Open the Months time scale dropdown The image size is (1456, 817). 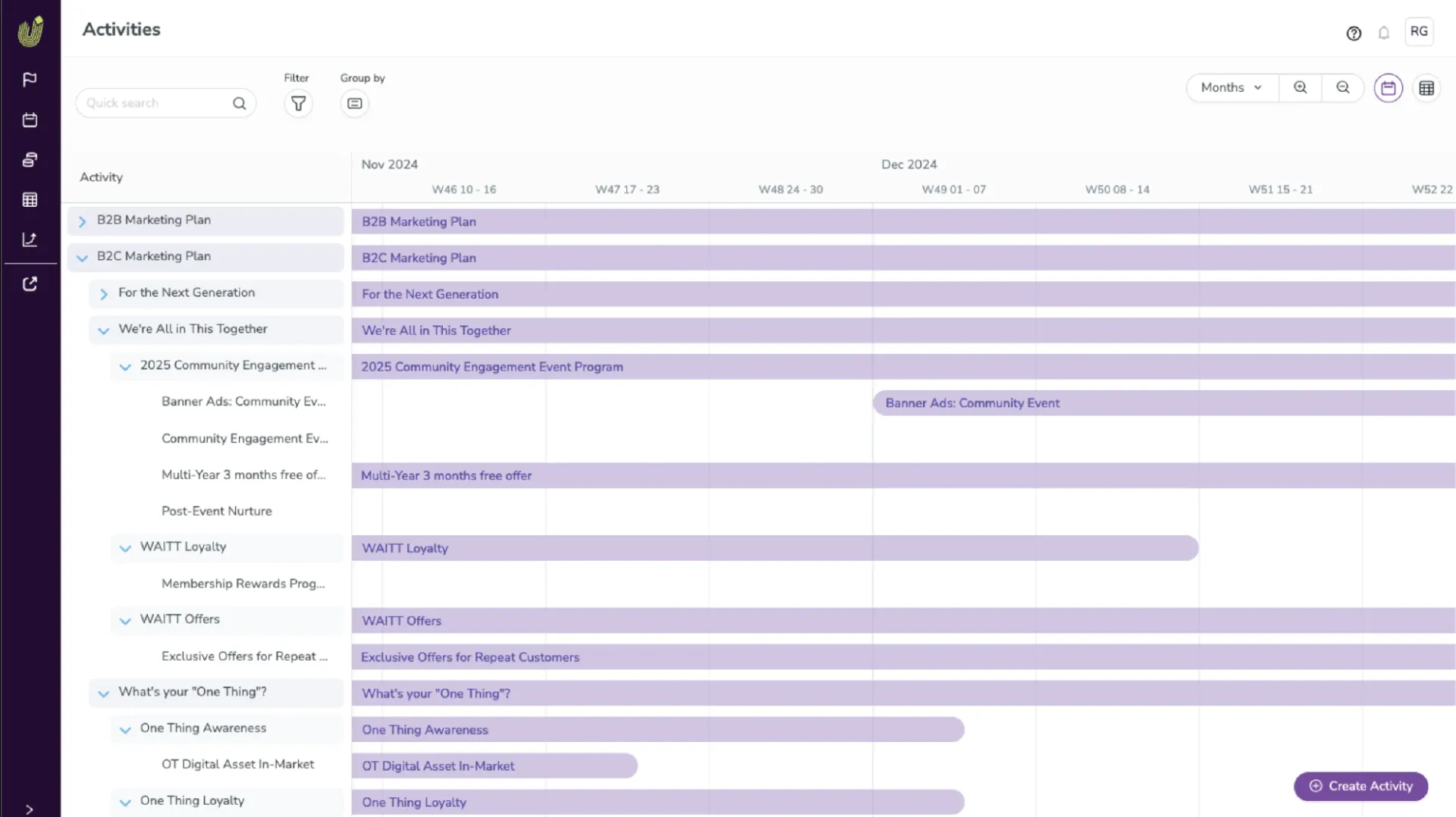[1232, 87]
